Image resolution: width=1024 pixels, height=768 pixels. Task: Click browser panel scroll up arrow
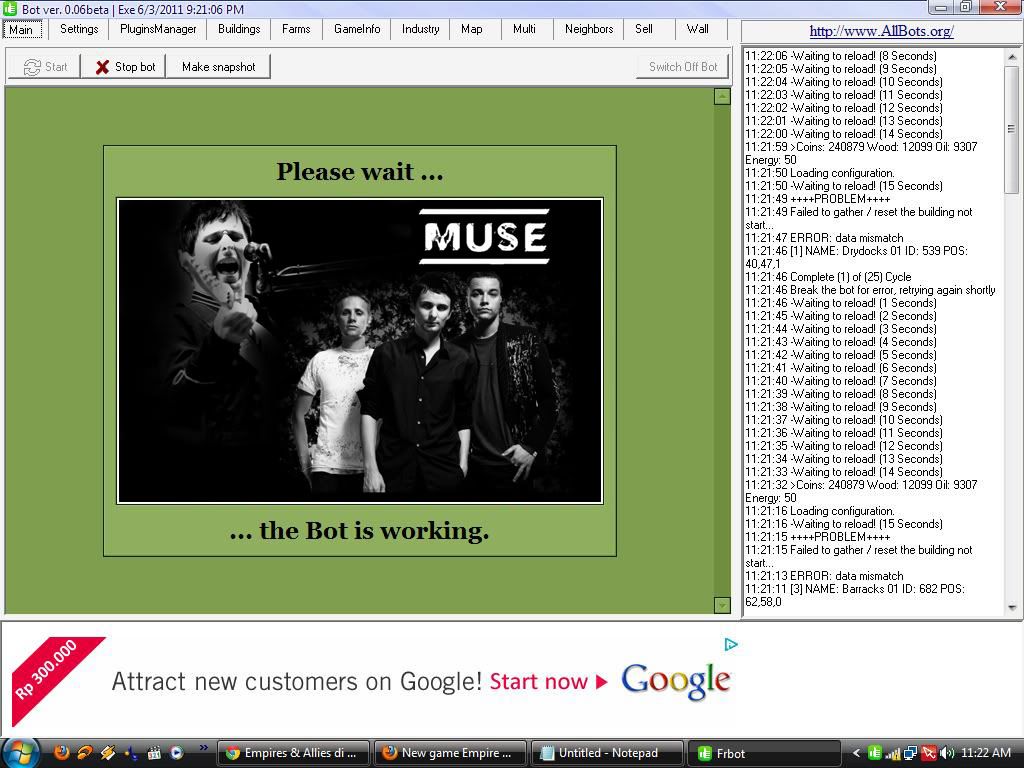[722, 97]
